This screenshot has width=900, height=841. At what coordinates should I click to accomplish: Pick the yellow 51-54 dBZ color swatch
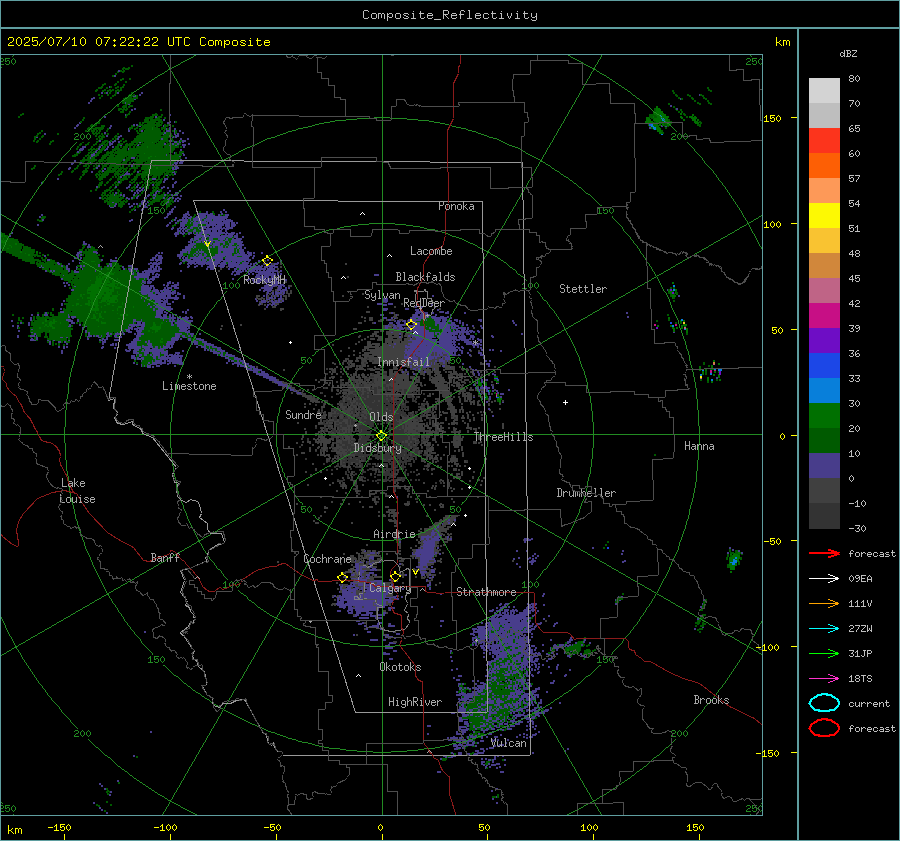(824, 215)
